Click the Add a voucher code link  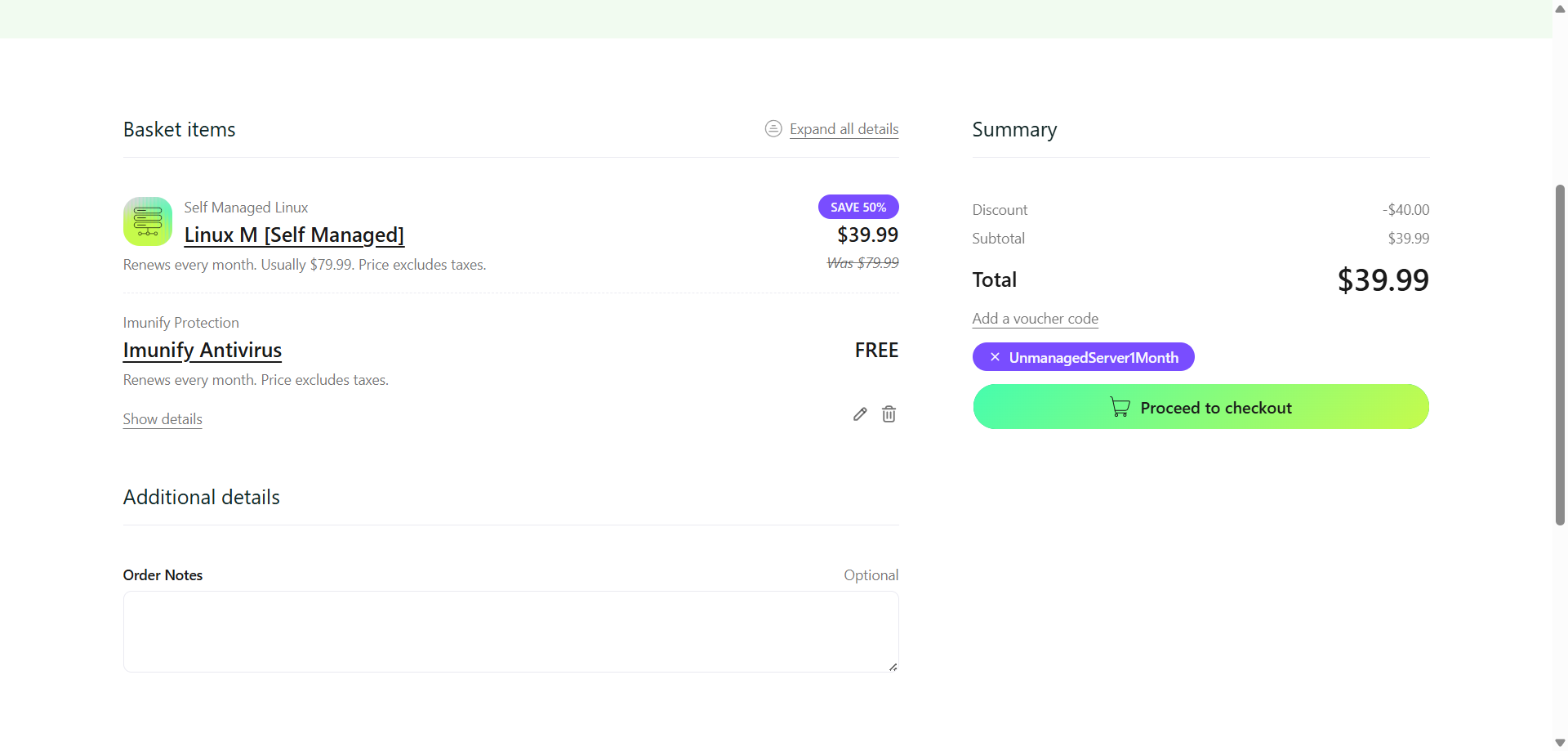1035,319
